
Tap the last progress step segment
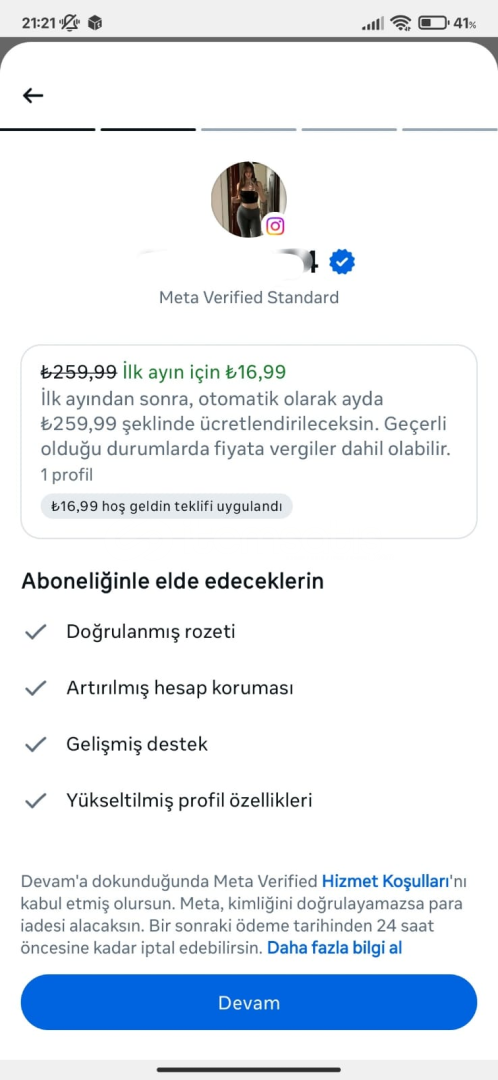pos(450,129)
